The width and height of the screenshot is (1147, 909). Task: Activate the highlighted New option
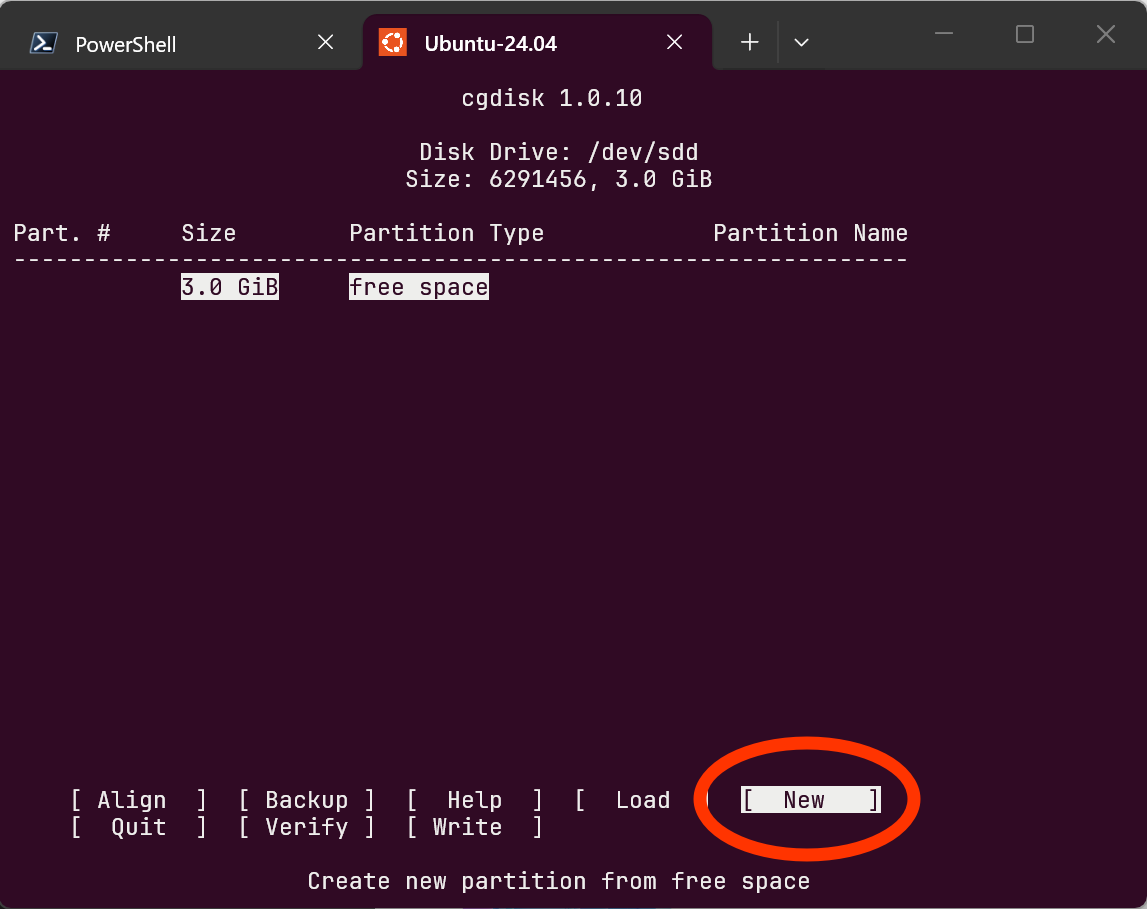click(x=811, y=800)
